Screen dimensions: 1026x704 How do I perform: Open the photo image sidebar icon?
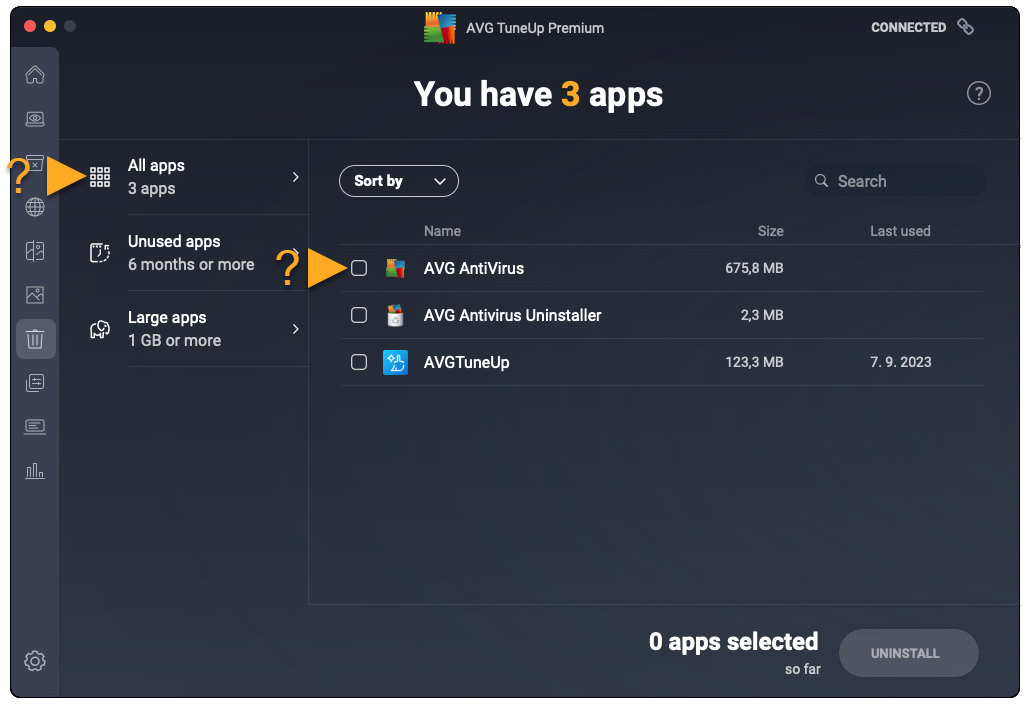pos(35,295)
